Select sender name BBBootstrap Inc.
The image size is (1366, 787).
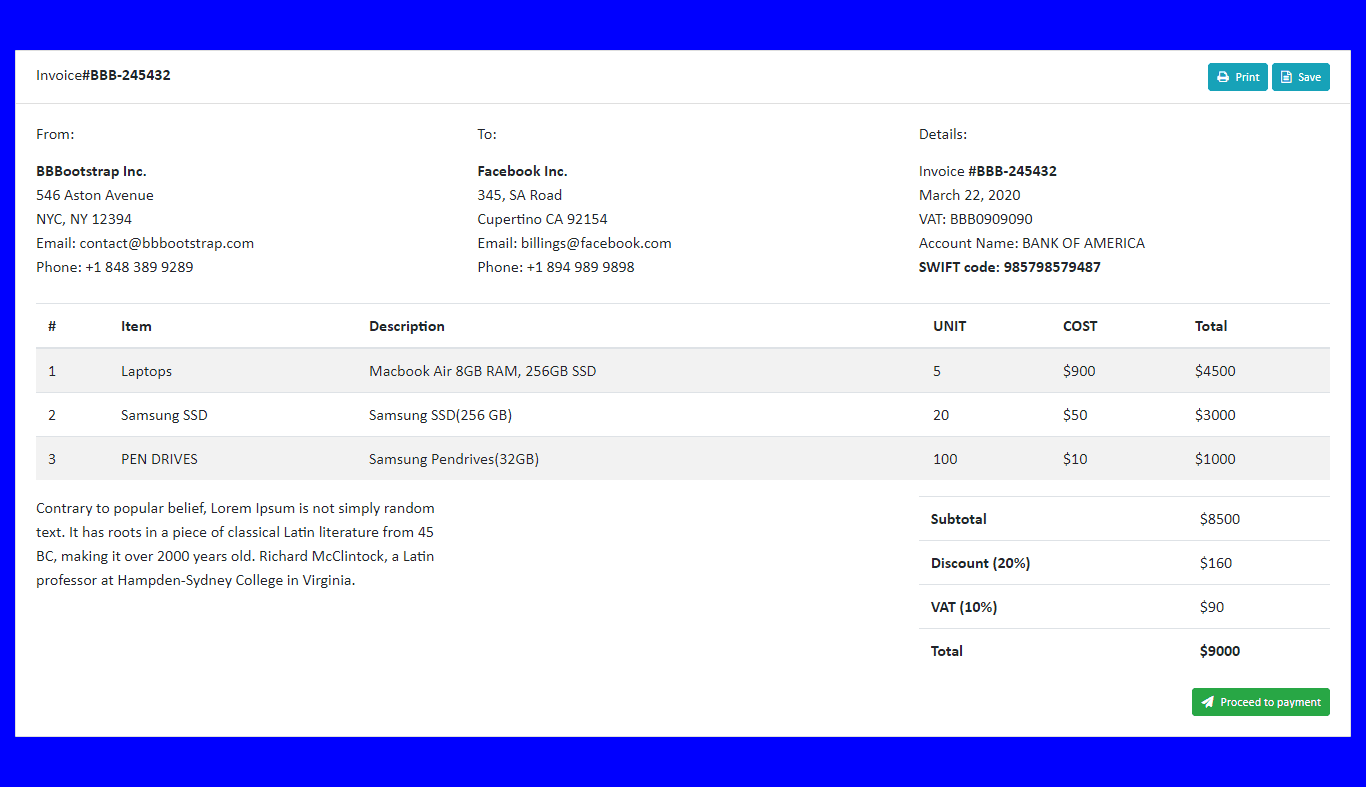[91, 171]
